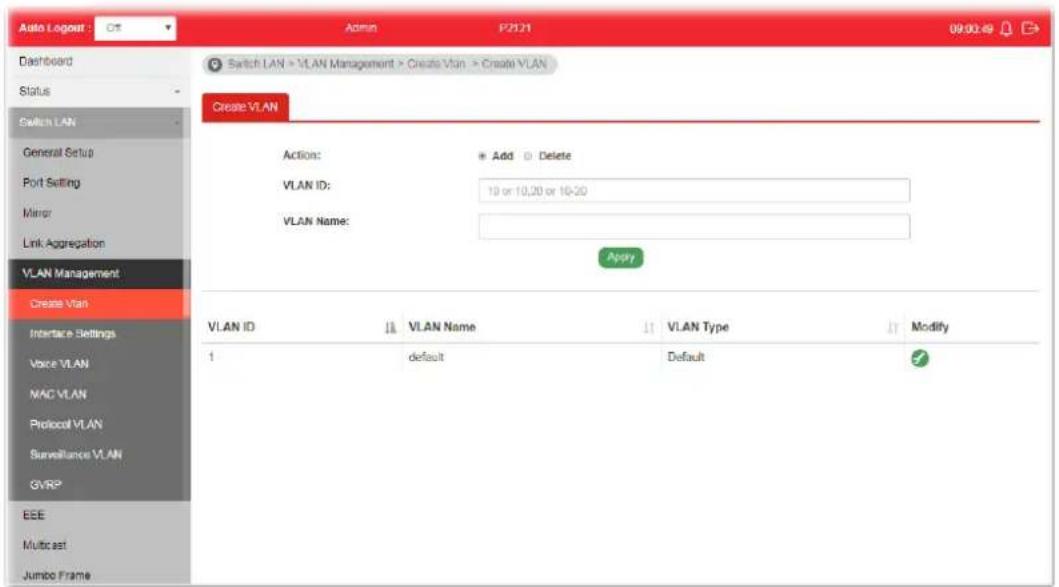Open Jumbo Frame in sidebar
1059x587 pixels.
click(99, 575)
